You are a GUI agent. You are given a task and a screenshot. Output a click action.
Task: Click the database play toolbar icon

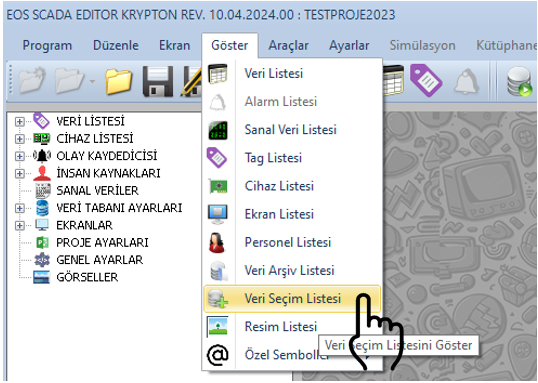(519, 81)
